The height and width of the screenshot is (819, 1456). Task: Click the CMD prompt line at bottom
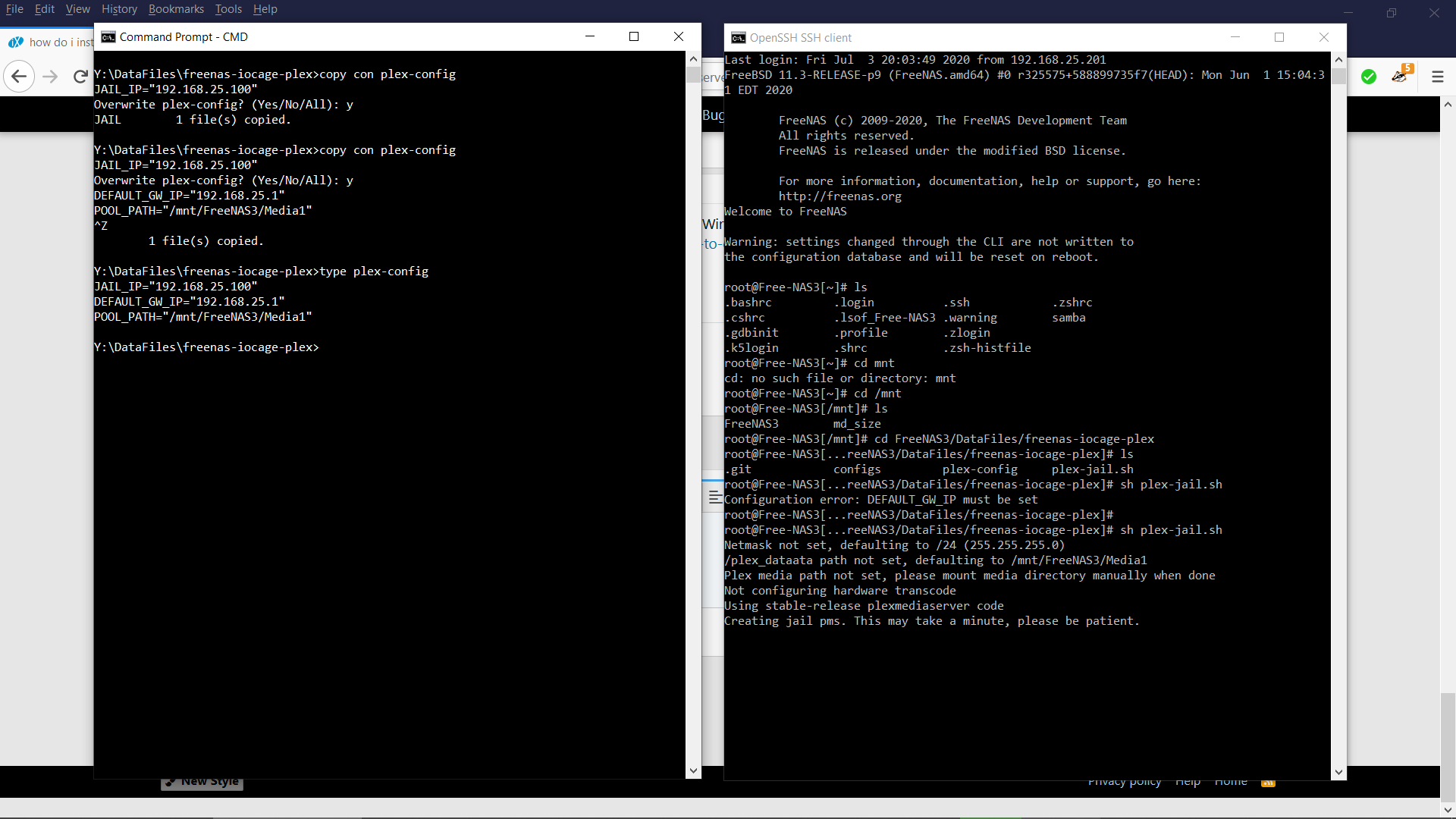click(x=206, y=347)
